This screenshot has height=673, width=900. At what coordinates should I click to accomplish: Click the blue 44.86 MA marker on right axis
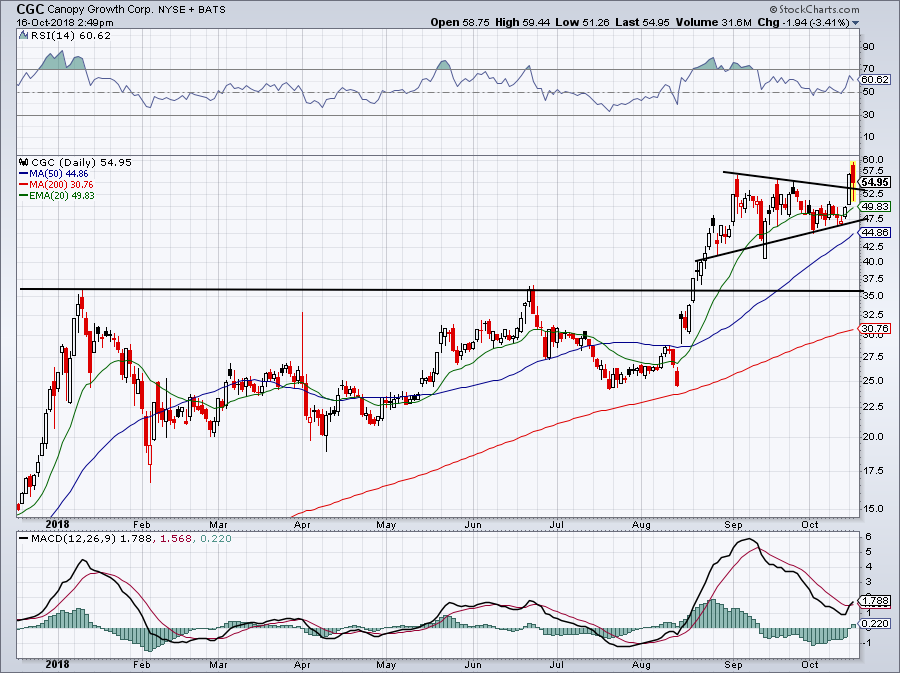click(x=875, y=232)
